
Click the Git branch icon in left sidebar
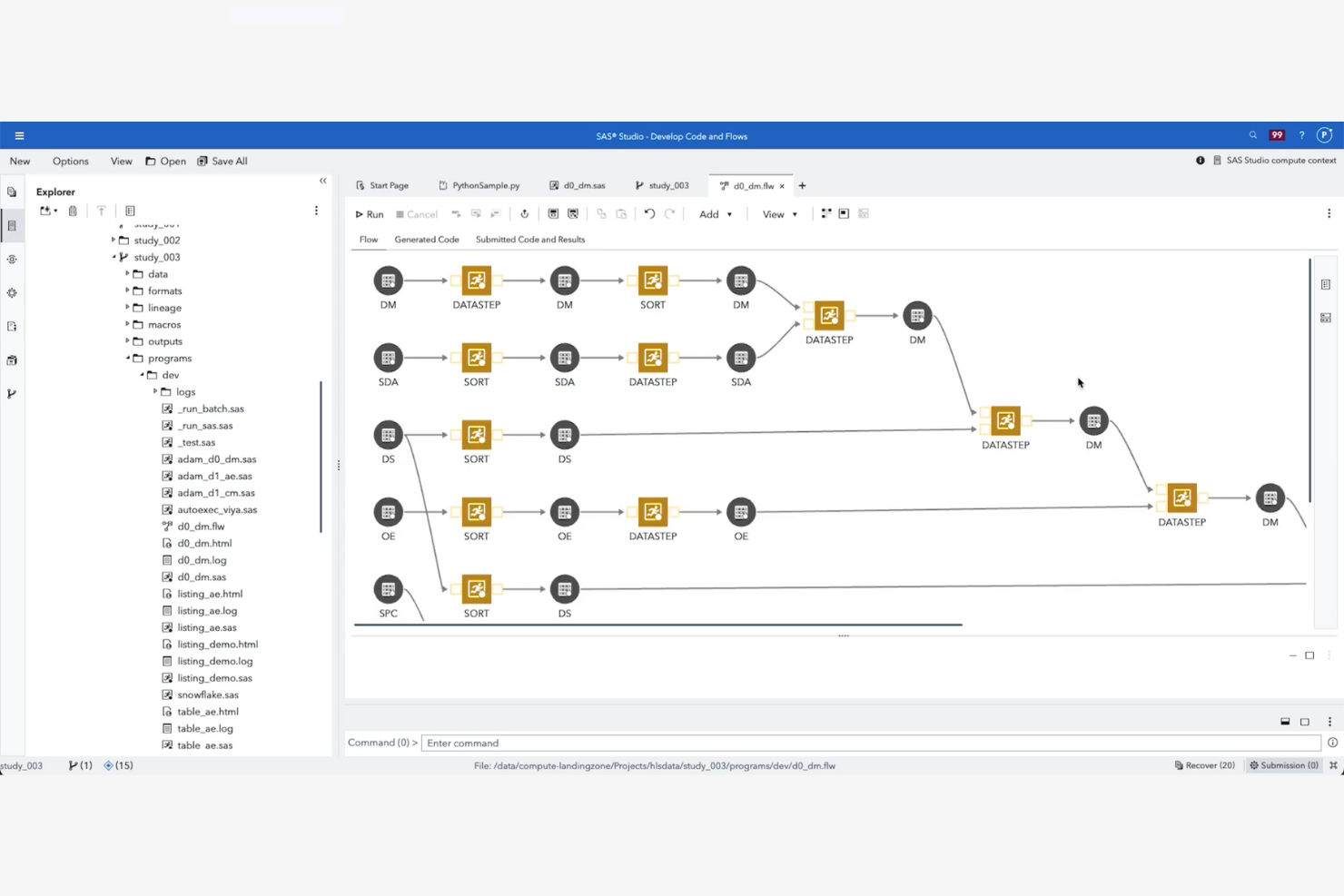(12, 394)
